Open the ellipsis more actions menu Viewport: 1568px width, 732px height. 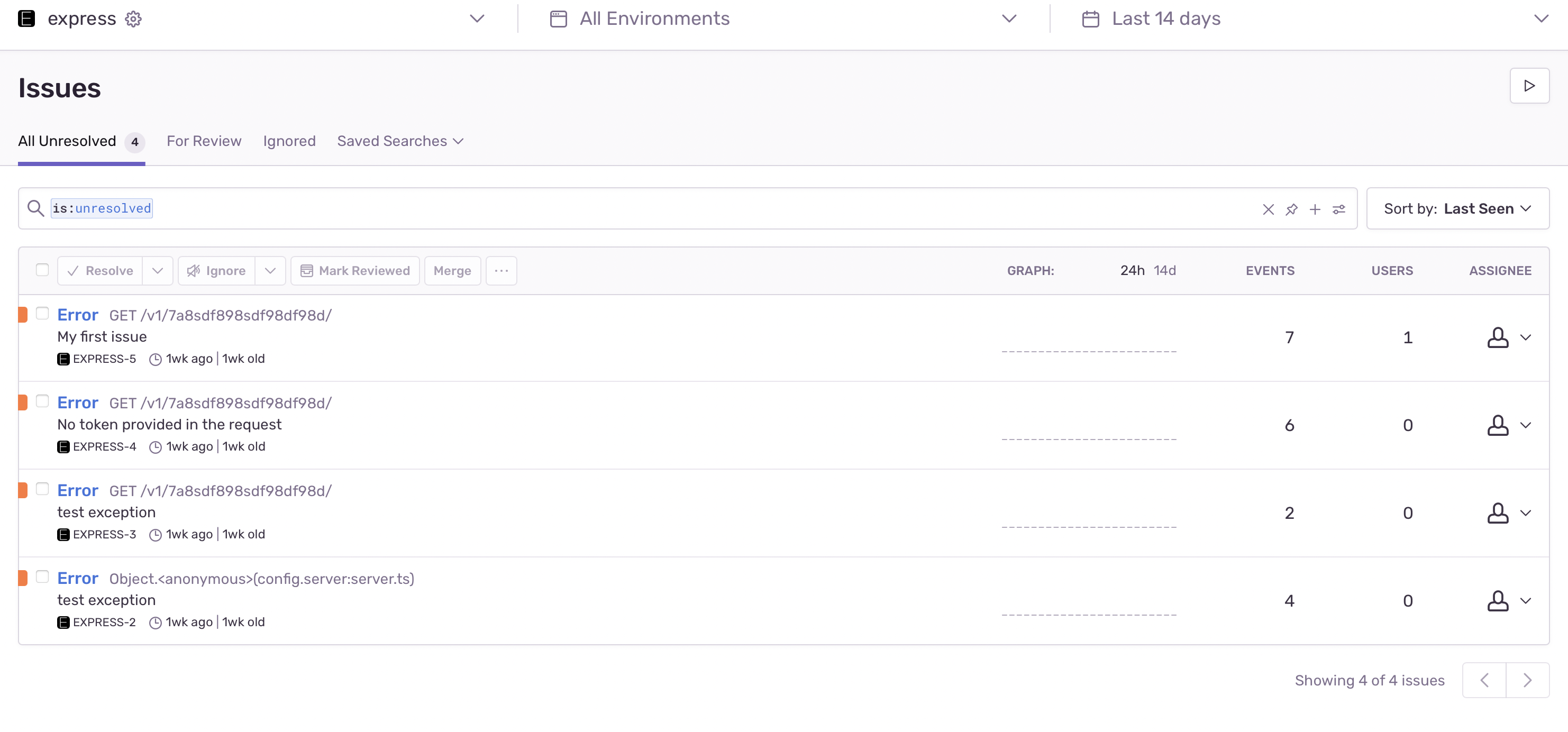click(501, 271)
